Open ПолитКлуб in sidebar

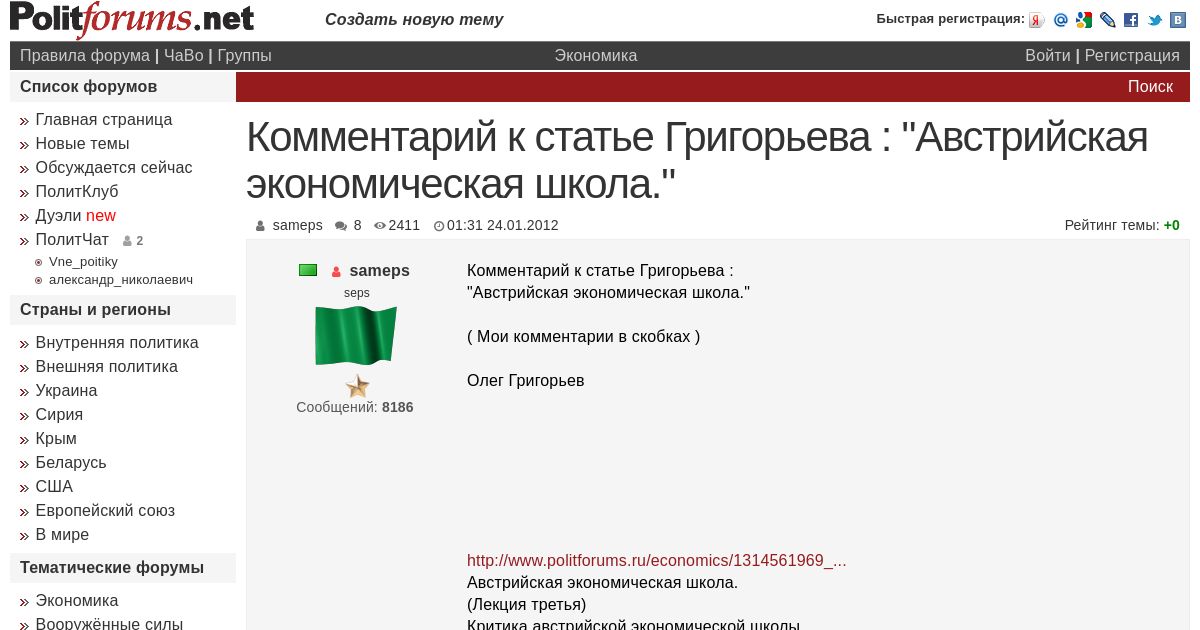[77, 192]
